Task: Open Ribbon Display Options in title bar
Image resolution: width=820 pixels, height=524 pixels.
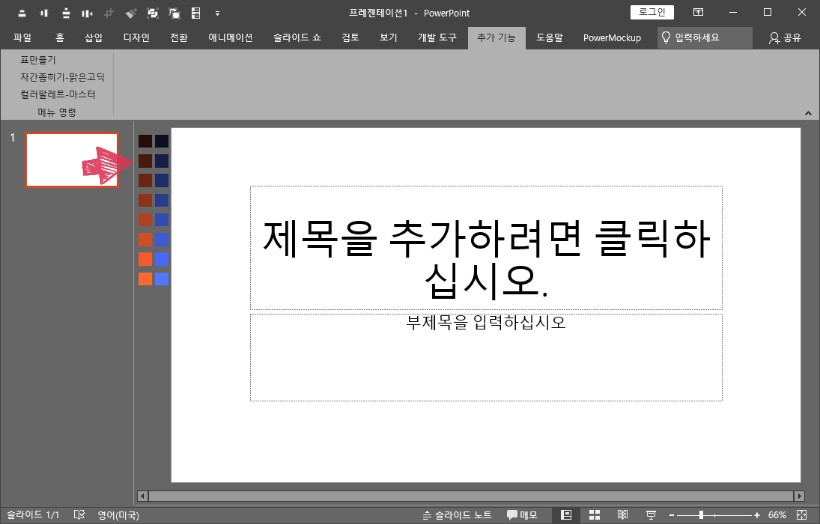Action: pyautogui.click(x=698, y=12)
